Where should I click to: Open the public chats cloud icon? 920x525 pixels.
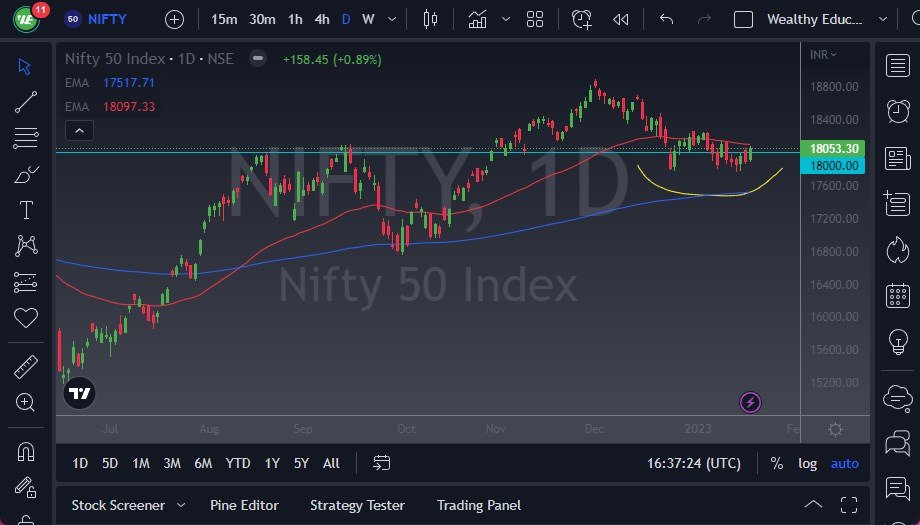[x=898, y=398]
